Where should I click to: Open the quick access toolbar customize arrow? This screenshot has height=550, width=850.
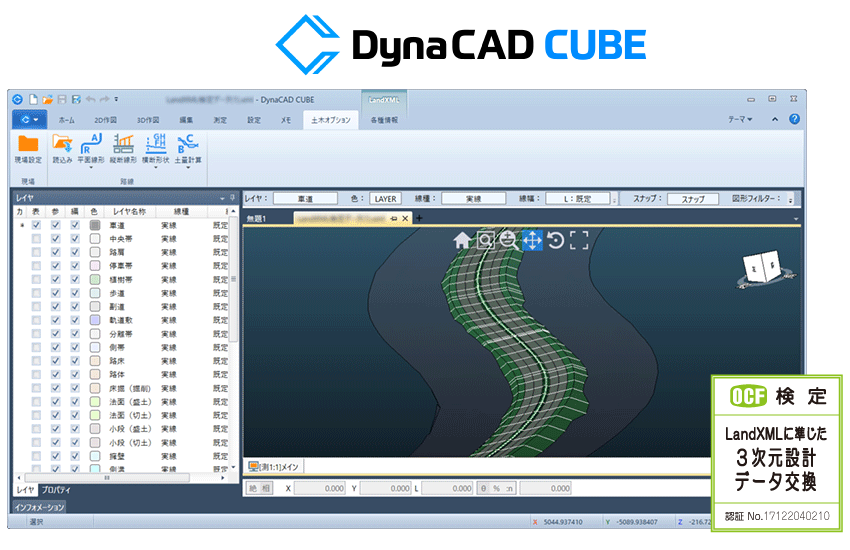pyautogui.click(x=116, y=100)
